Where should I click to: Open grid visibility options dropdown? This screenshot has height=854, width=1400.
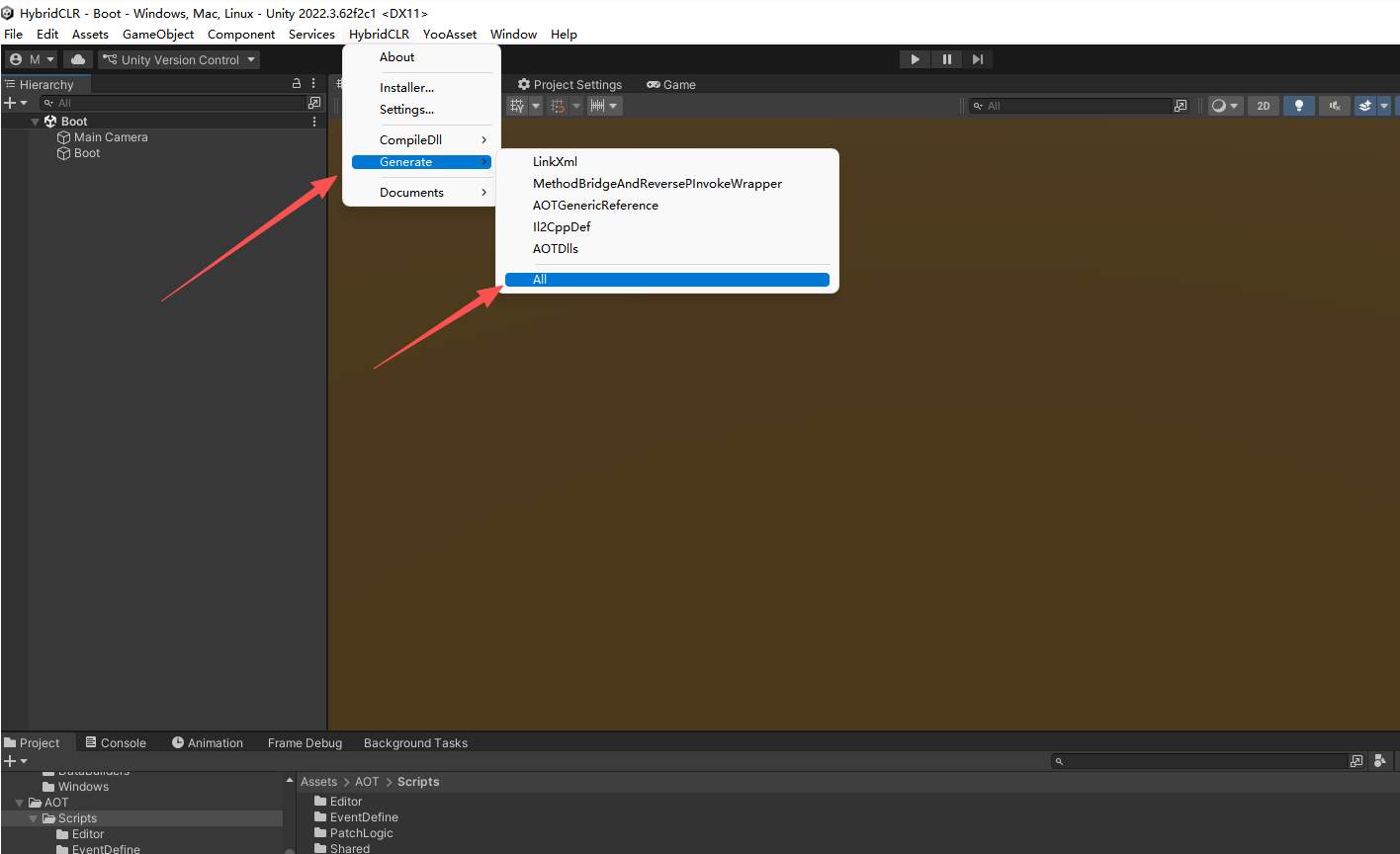click(x=537, y=106)
